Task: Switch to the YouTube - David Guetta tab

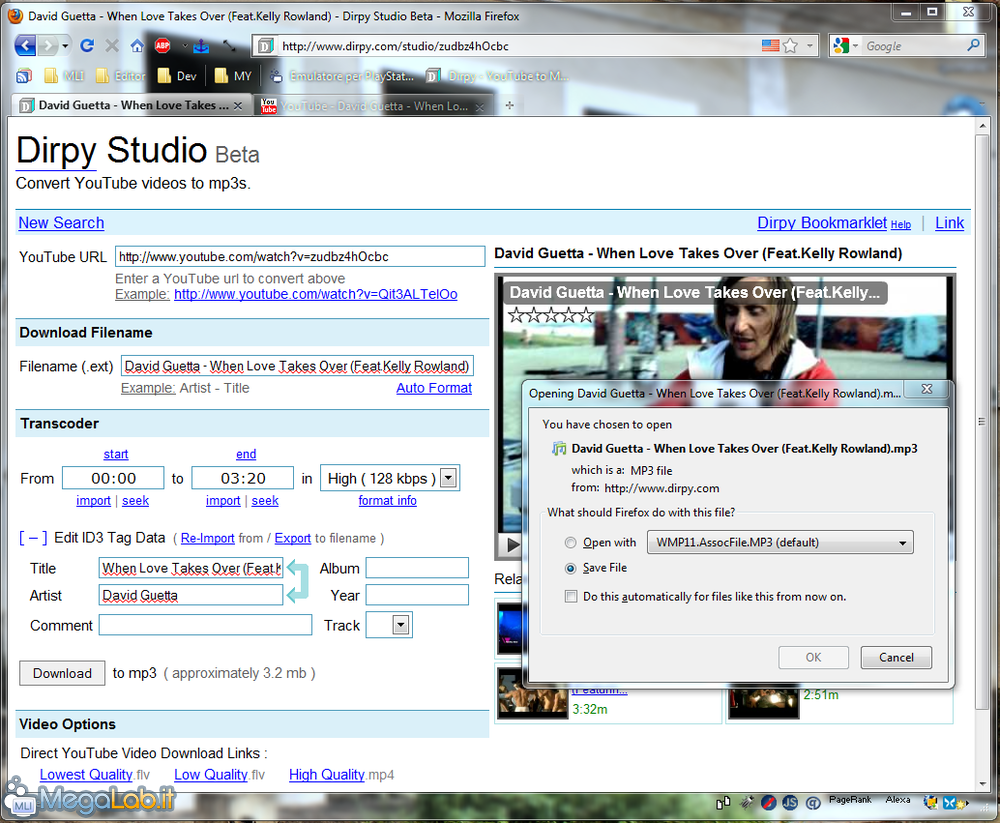Action: pos(372,106)
